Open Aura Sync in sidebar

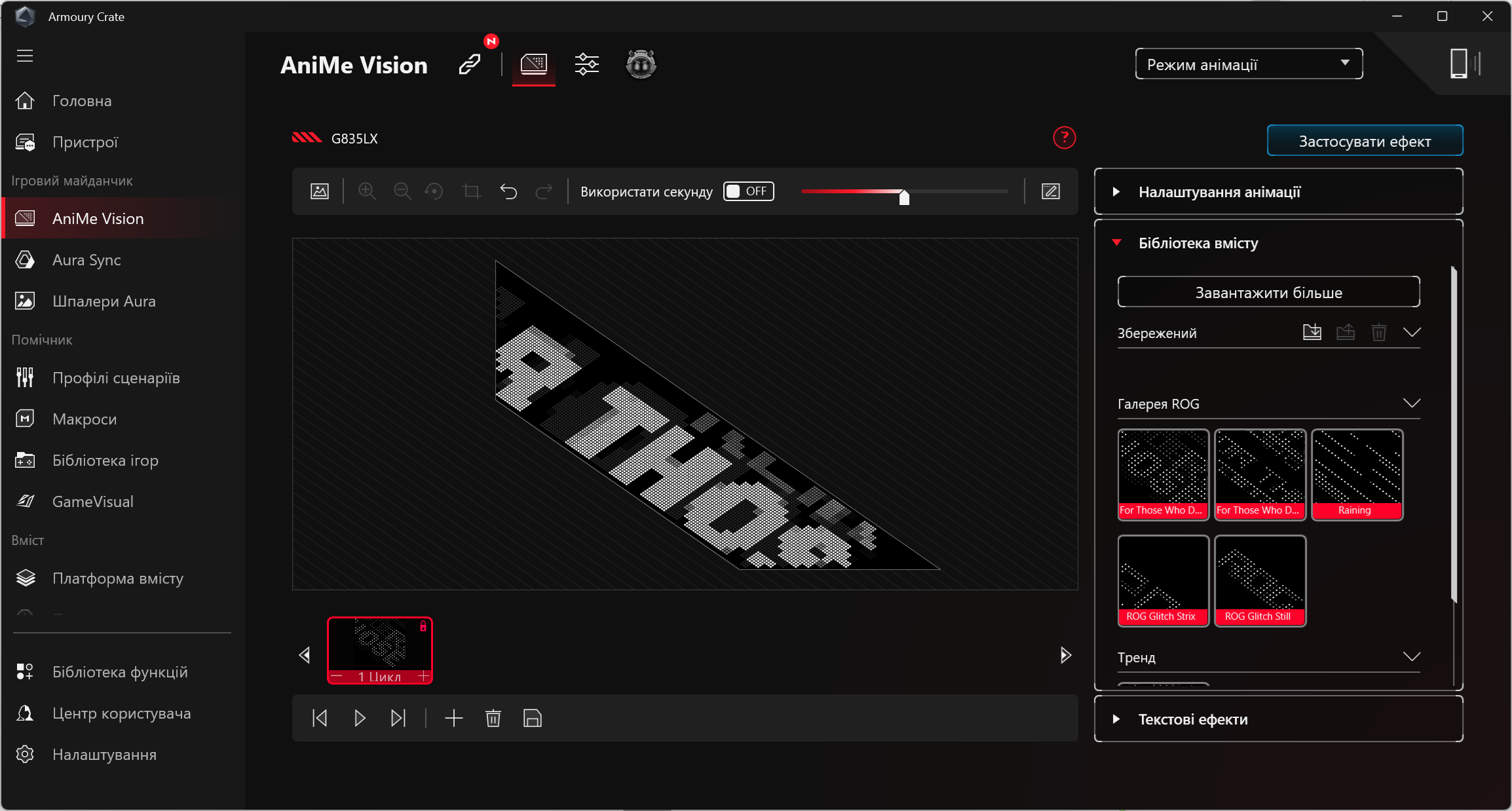(86, 260)
